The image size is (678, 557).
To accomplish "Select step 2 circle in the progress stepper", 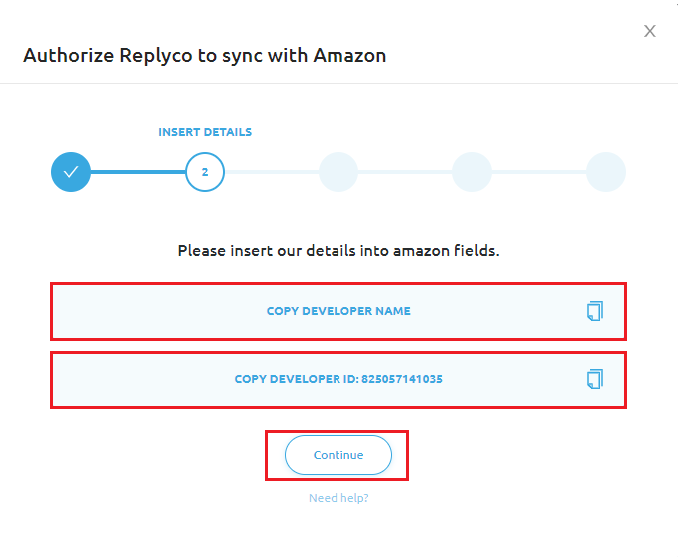I will (x=205, y=172).
